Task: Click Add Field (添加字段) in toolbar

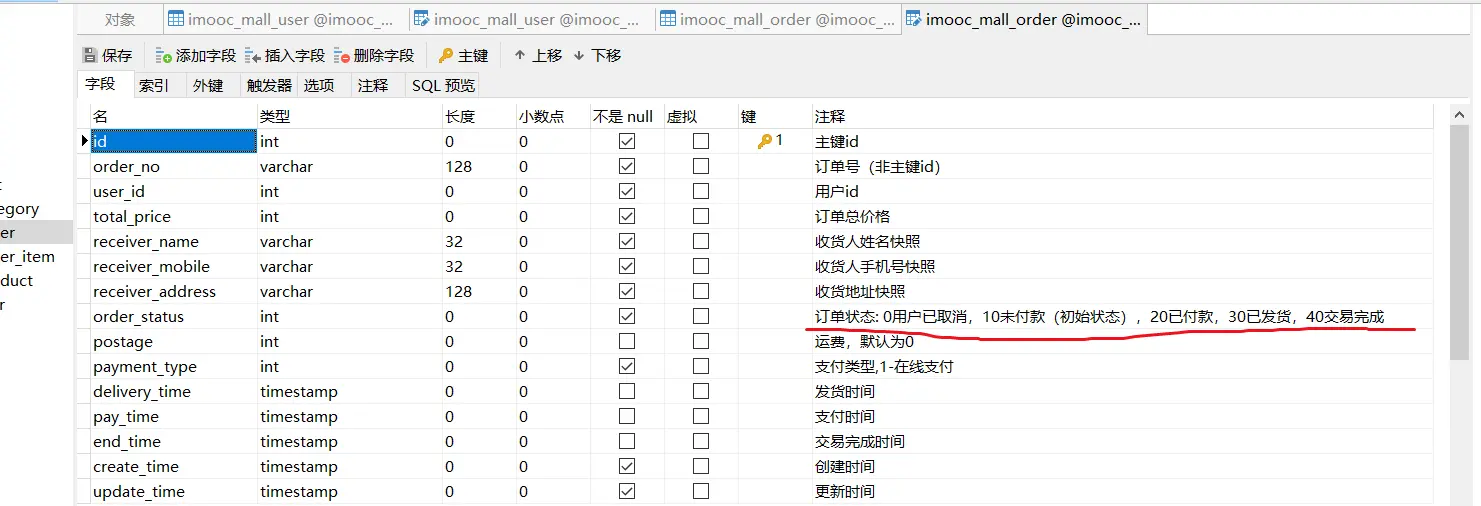Action: [x=195, y=56]
